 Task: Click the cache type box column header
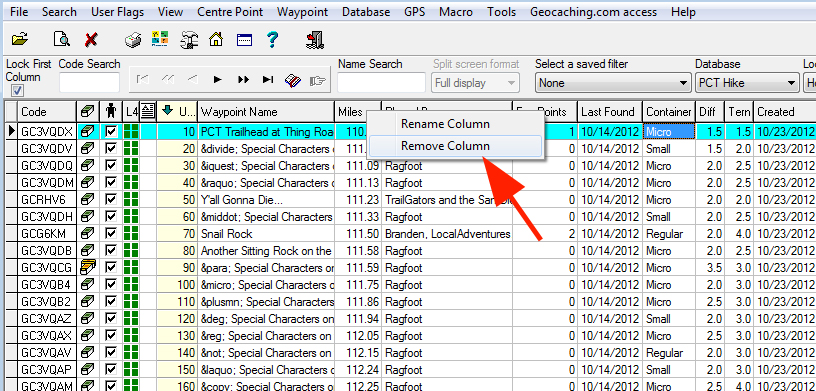[x=87, y=111]
